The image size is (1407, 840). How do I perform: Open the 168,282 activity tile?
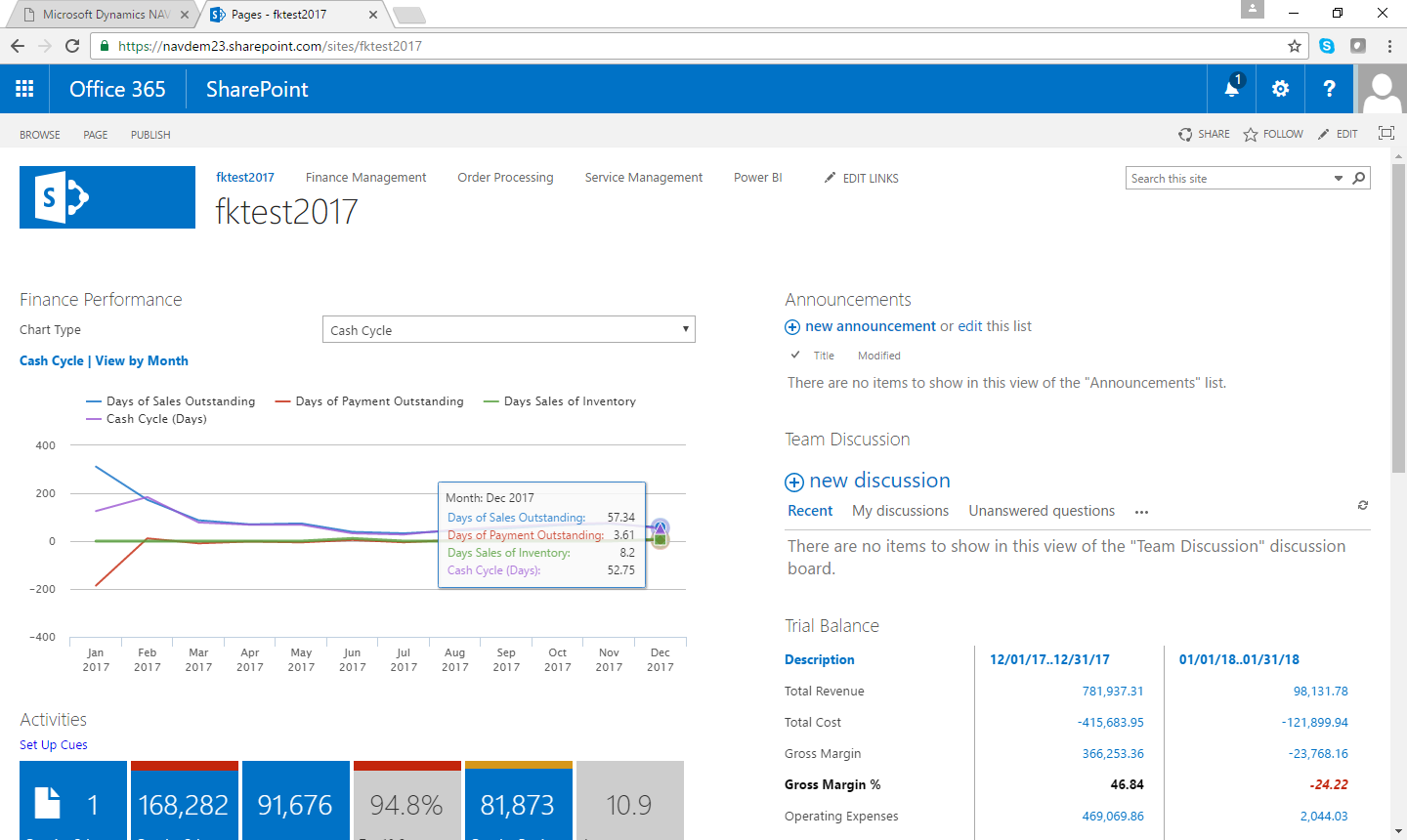click(184, 803)
